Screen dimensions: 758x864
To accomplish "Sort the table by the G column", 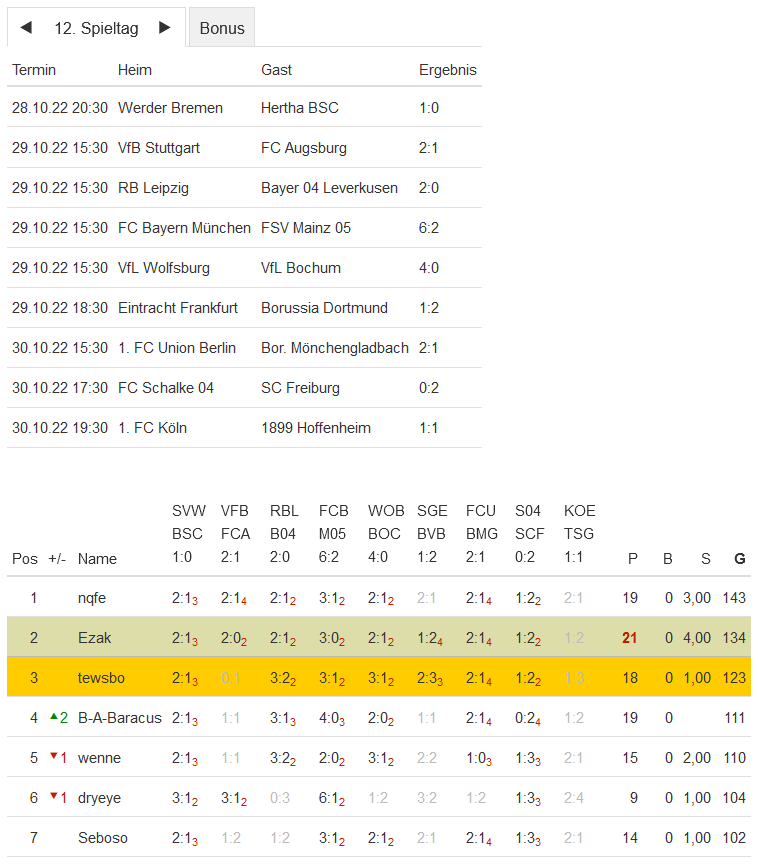I will coord(740,559).
